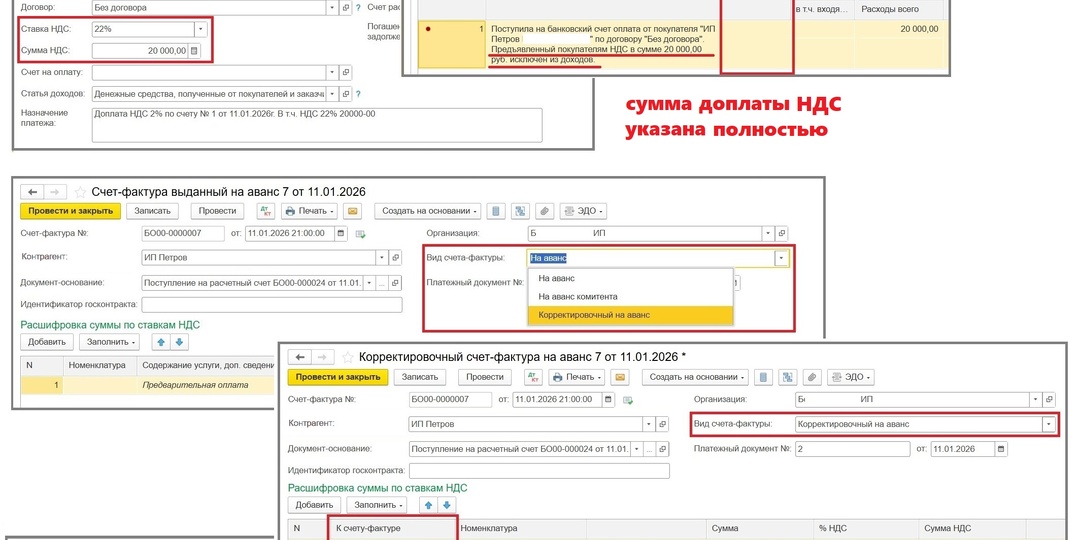Click help question mark beside Статья доходов

(x=360, y=94)
